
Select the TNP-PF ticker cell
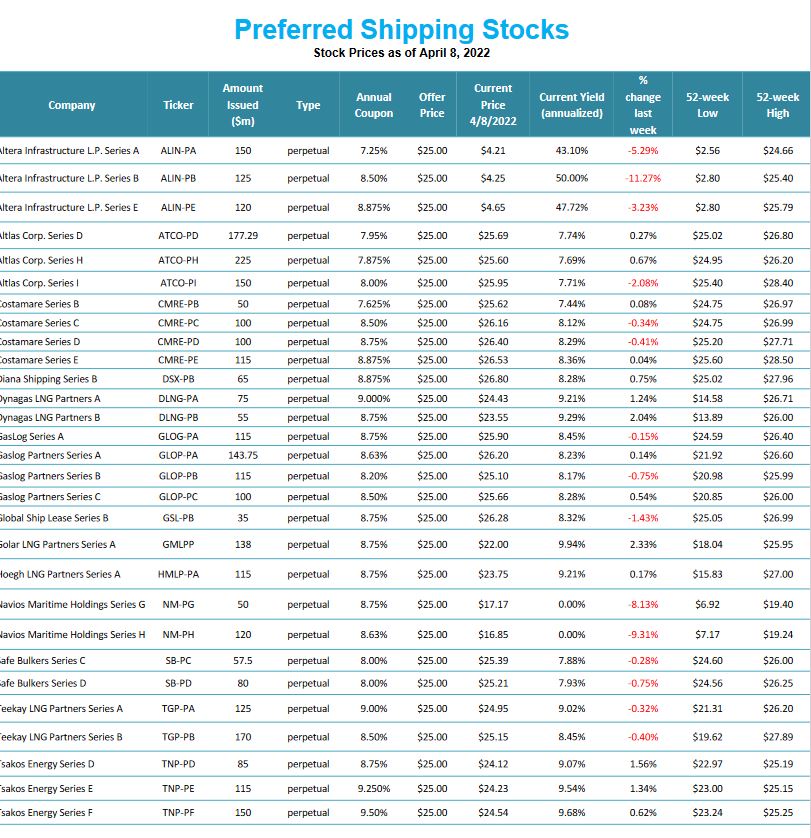click(179, 813)
